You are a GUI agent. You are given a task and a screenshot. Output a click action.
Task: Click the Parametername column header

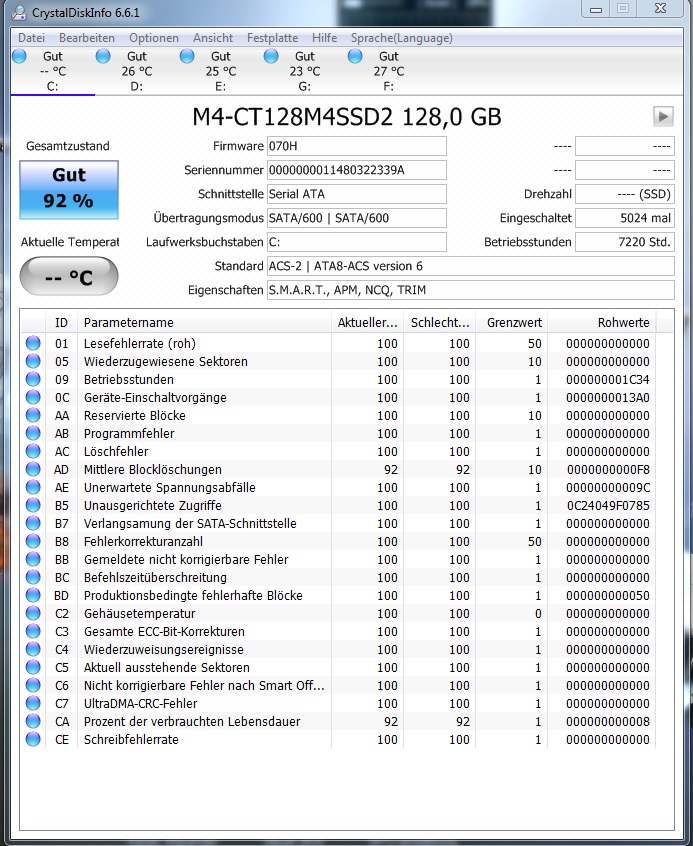click(x=205, y=323)
